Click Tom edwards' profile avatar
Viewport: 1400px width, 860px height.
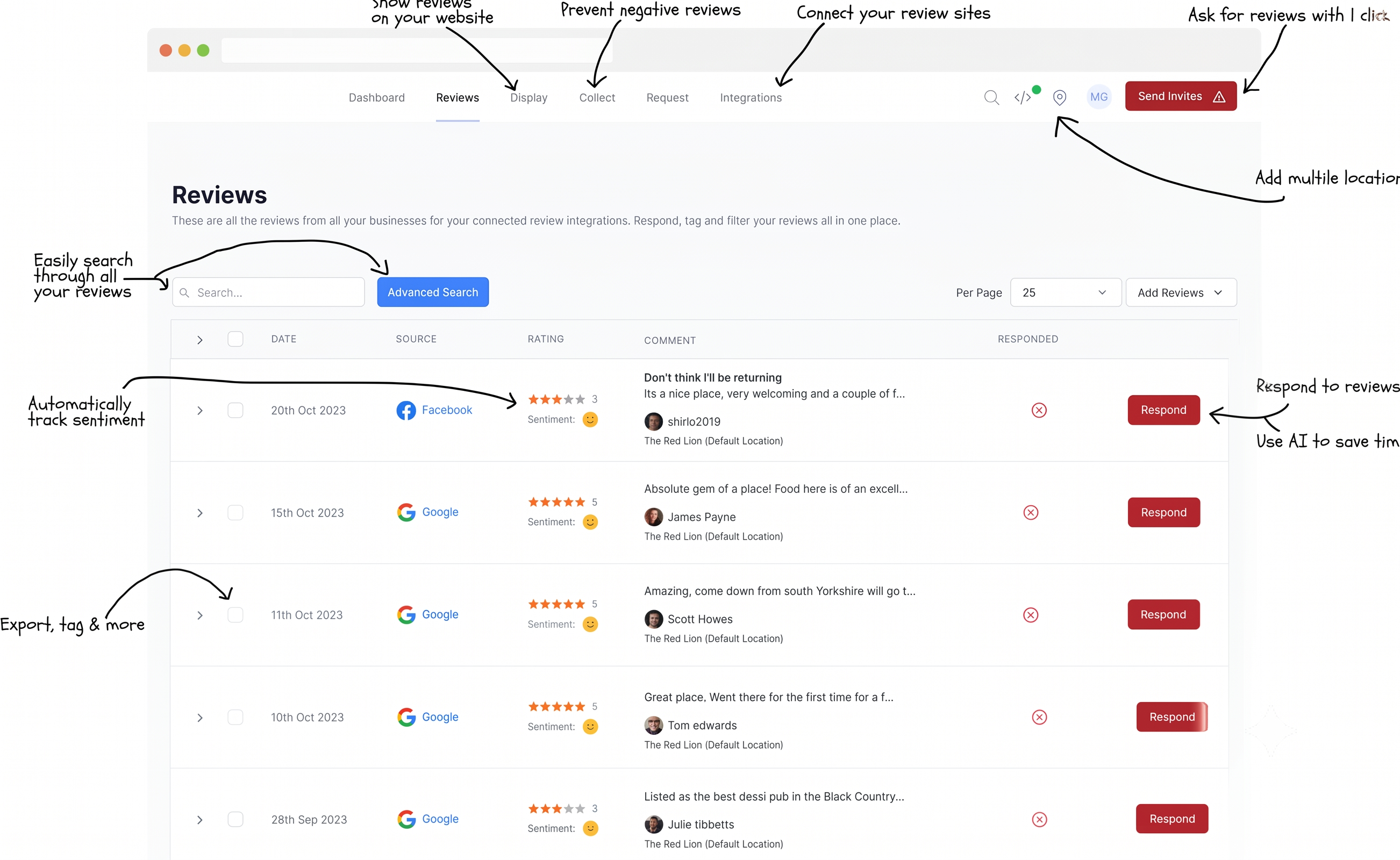point(653,725)
